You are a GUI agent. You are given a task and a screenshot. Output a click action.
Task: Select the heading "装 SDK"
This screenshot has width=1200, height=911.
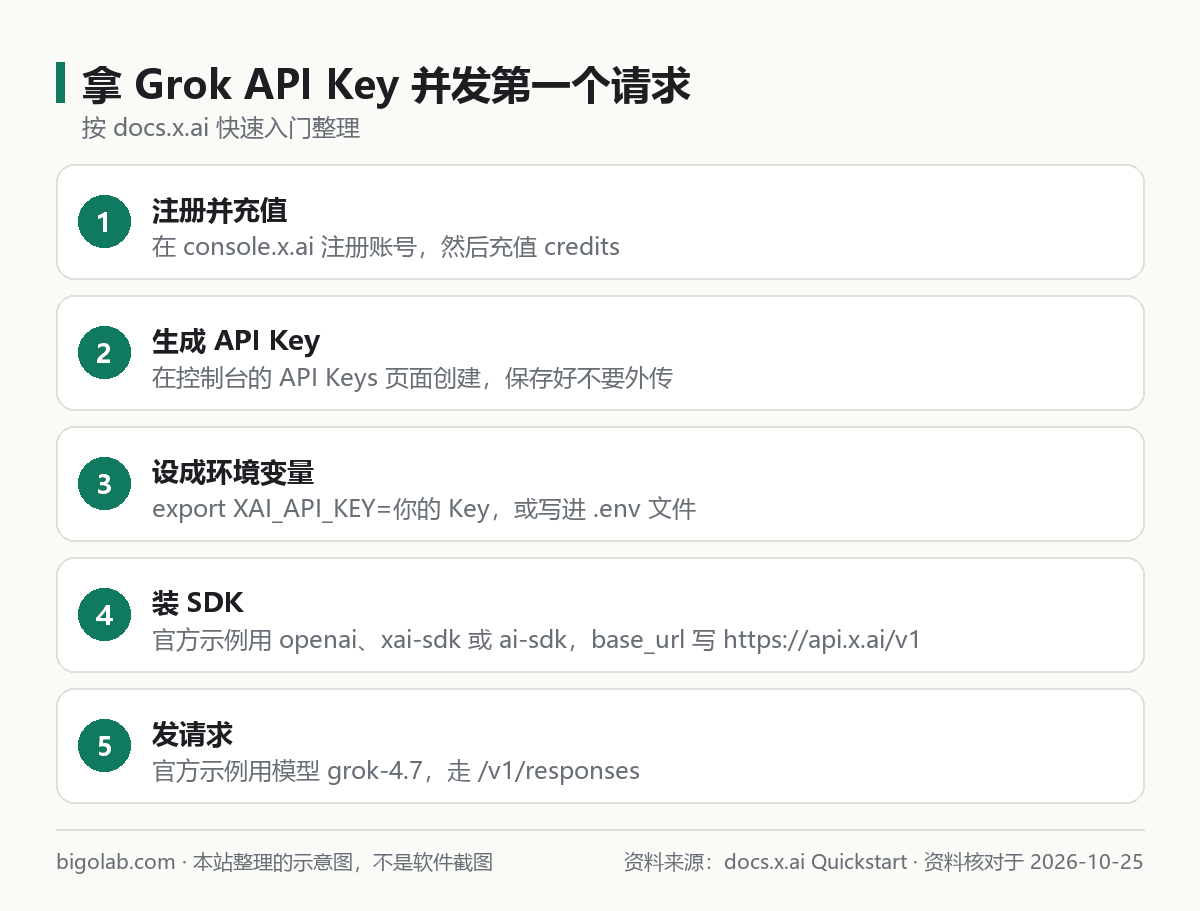point(198,604)
